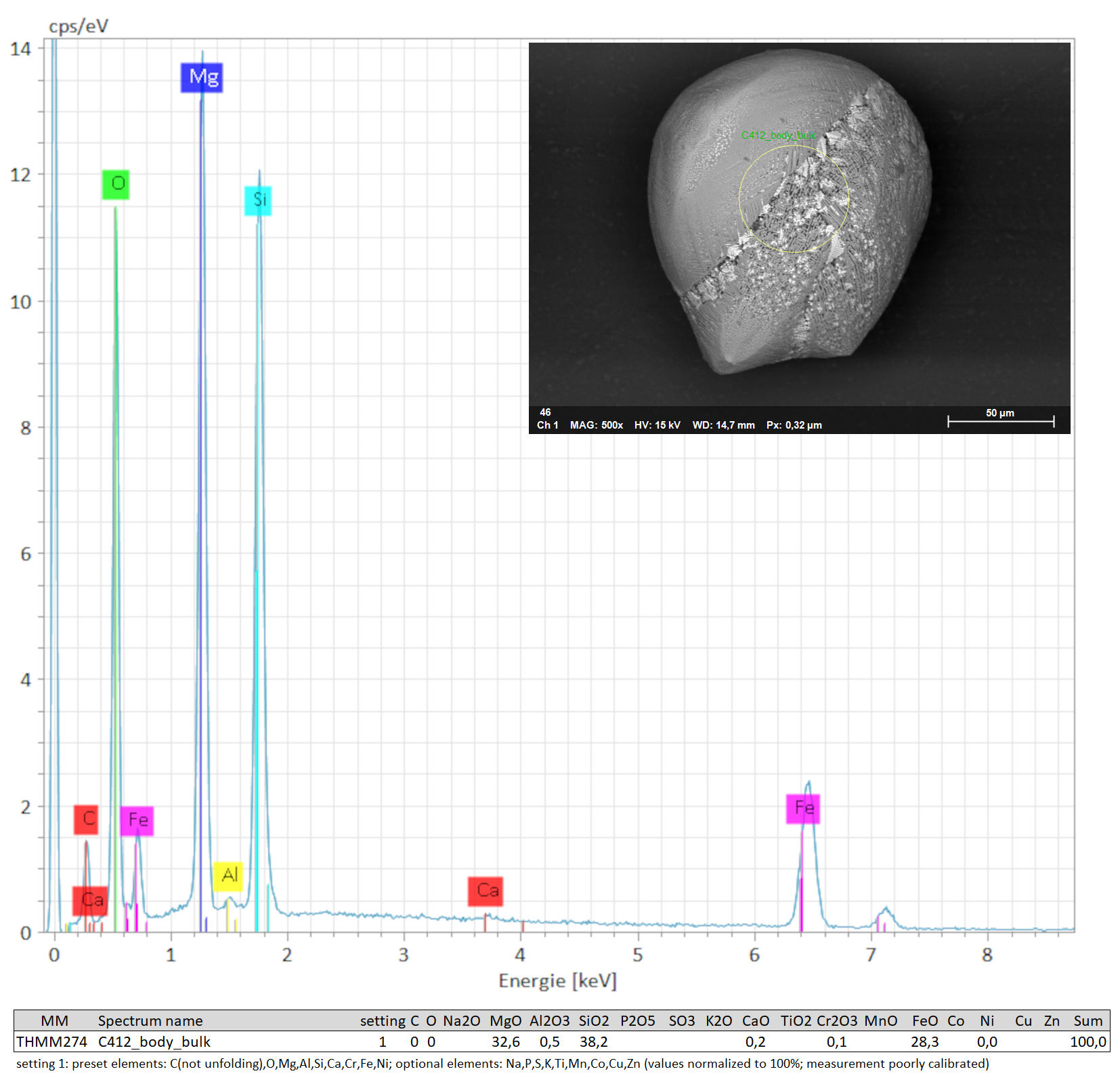Select the Ca label between 3 and 4 keV

click(x=486, y=891)
